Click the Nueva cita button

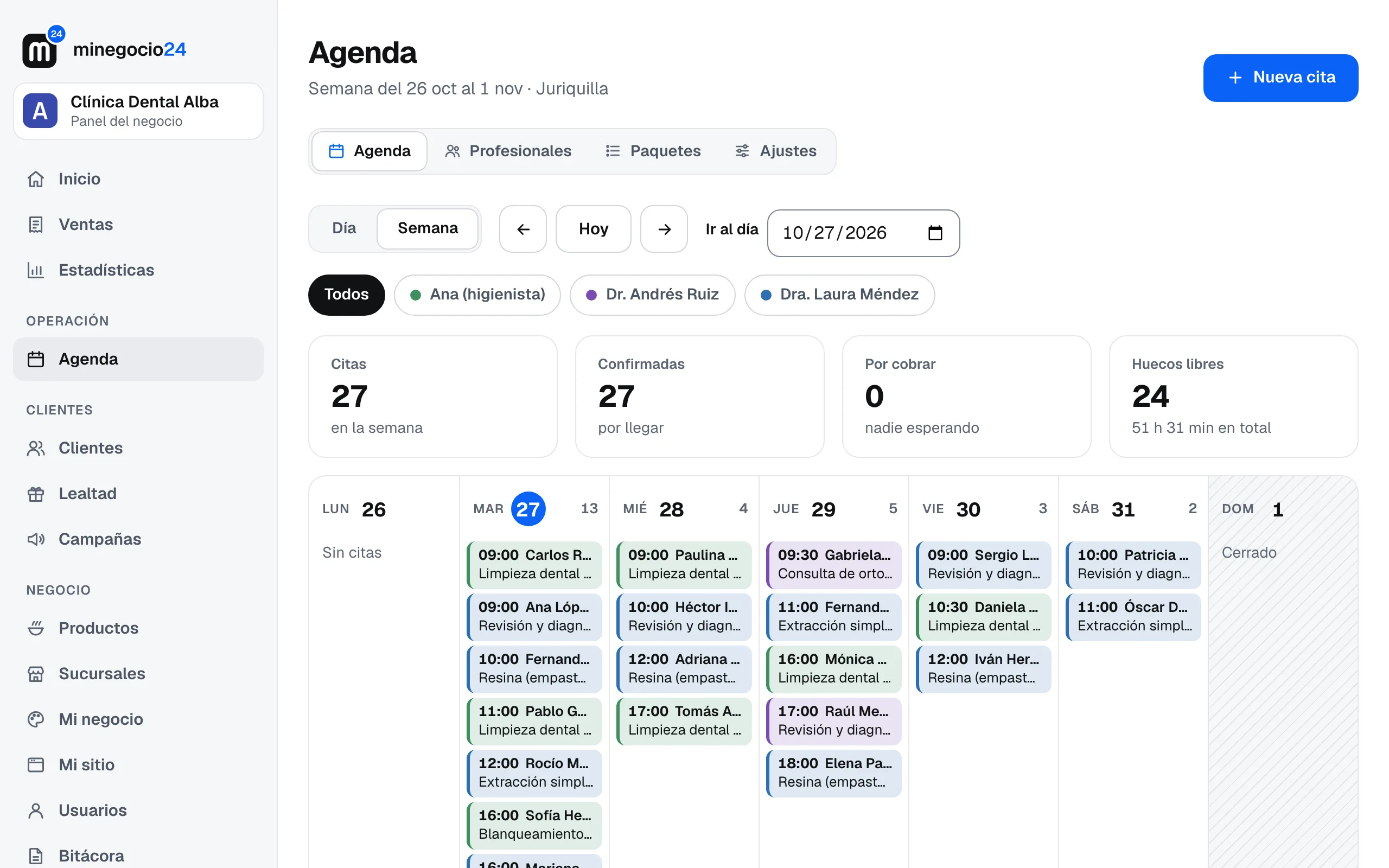point(1280,78)
